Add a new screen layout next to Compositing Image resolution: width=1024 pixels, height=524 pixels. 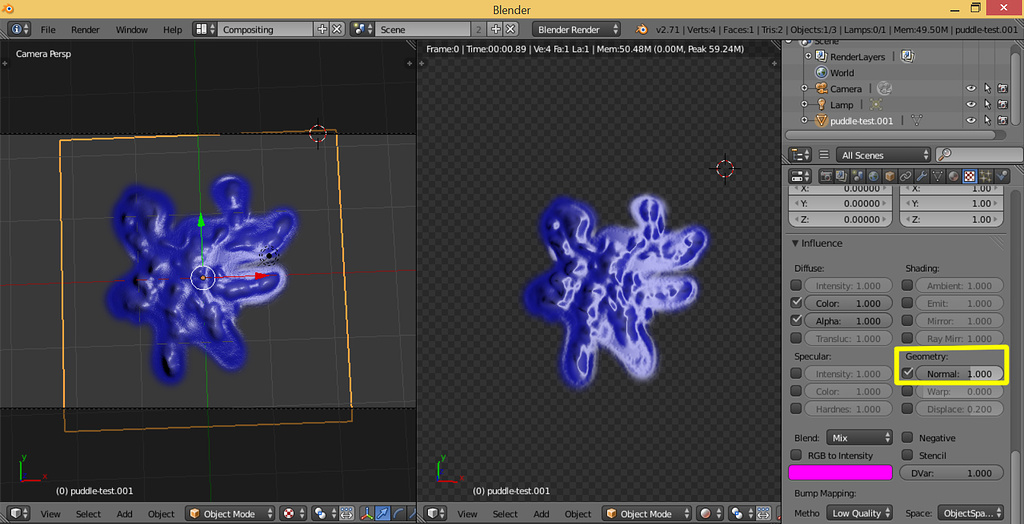tap(321, 29)
